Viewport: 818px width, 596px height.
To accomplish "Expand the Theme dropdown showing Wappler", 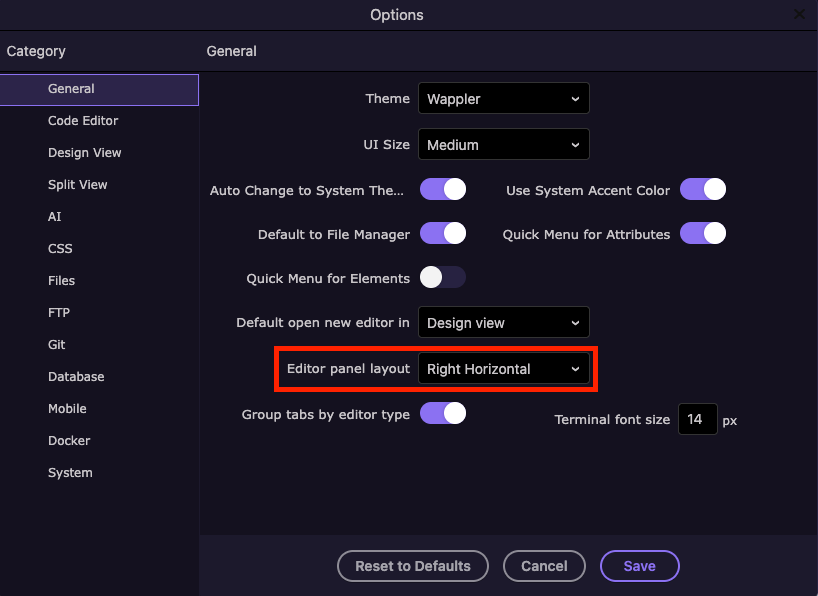I will (x=503, y=99).
